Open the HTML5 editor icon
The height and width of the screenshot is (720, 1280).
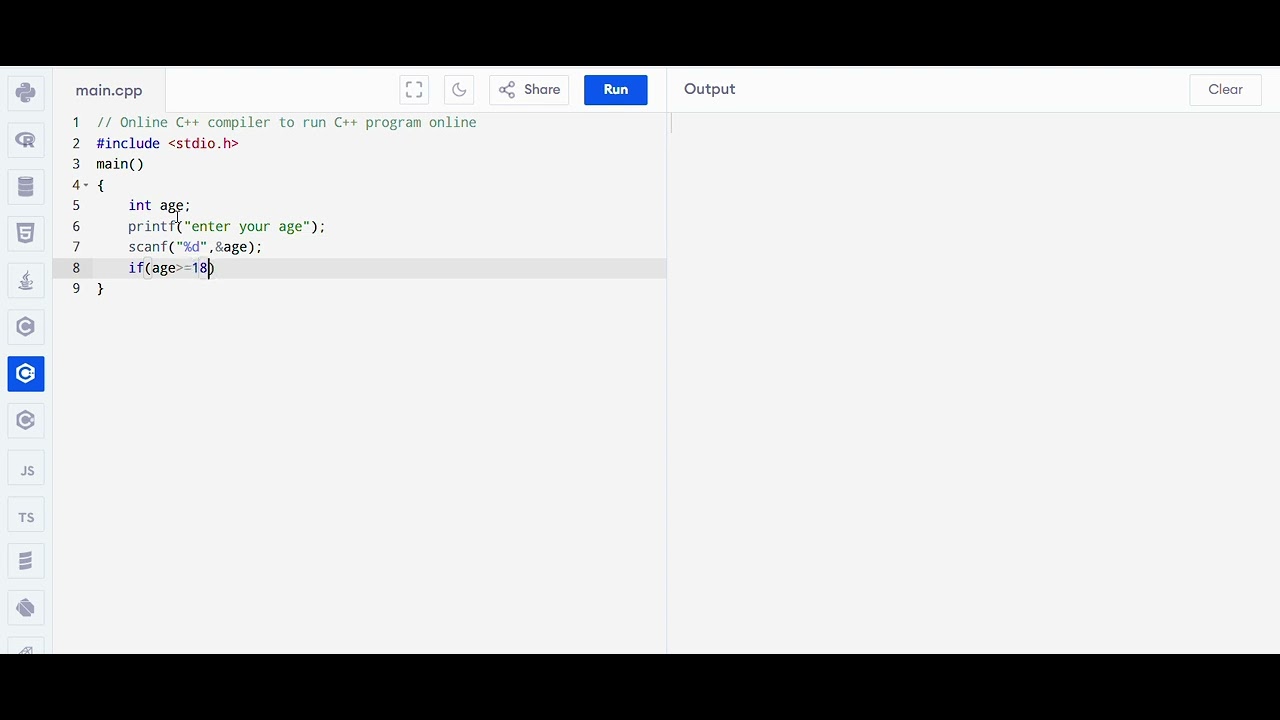coord(26,233)
